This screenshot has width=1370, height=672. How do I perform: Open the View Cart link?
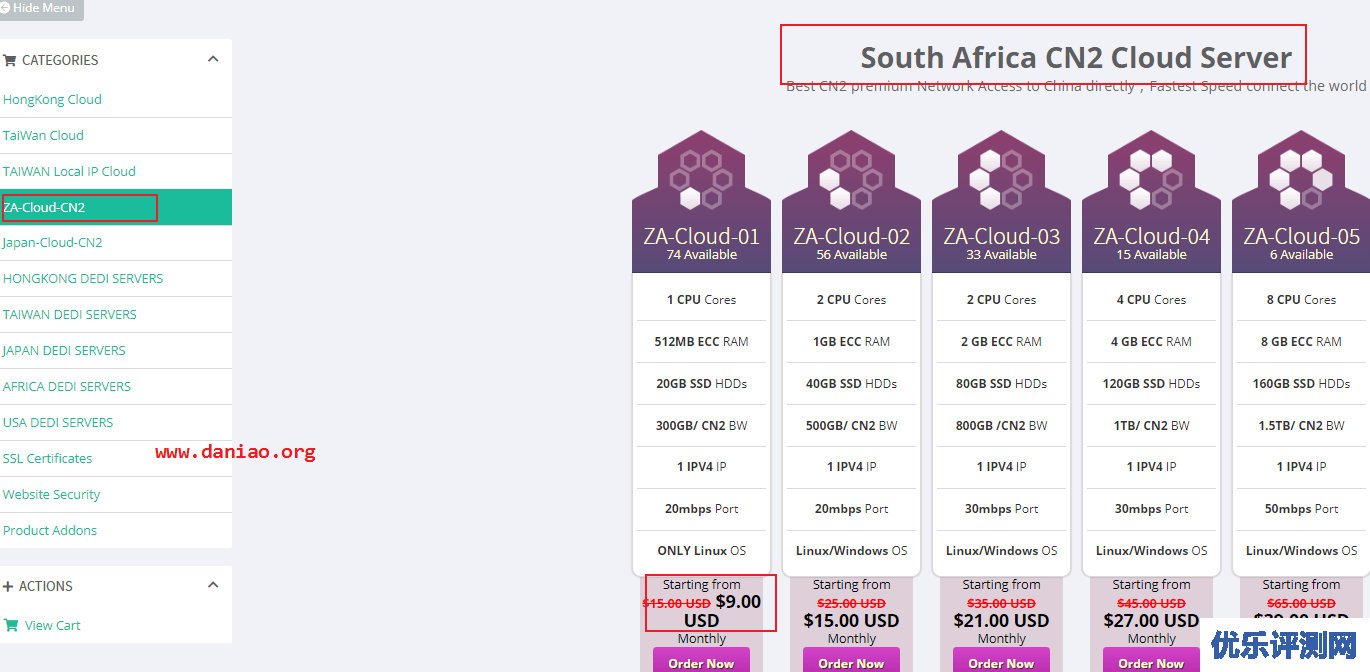(53, 625)
